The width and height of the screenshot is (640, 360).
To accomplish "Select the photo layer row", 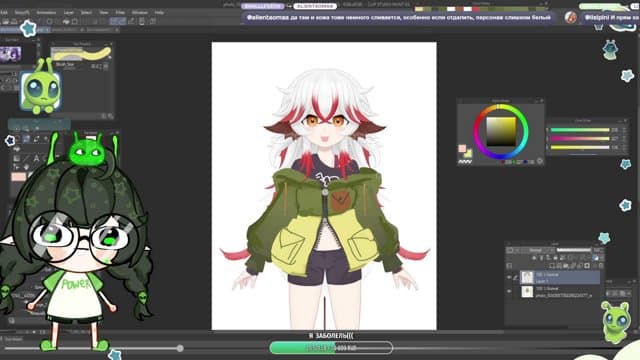I will pyautogui.click(x=560, y=291).
